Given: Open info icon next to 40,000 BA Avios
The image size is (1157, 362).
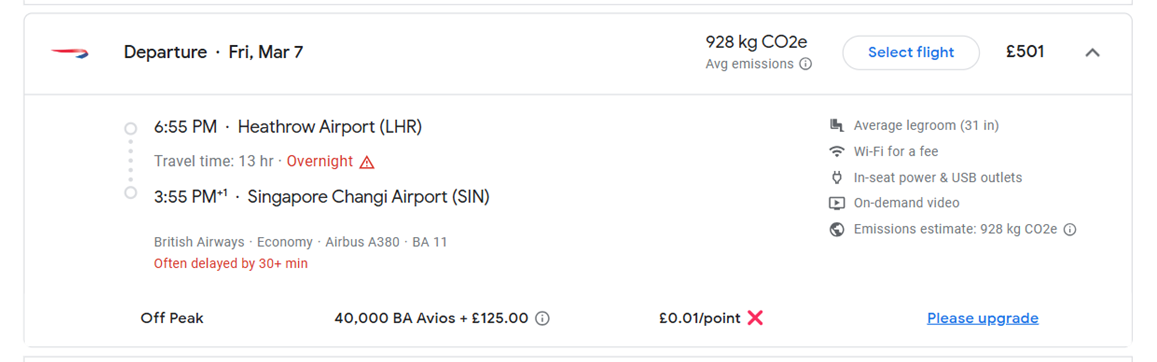Looking at the screenshot, I should point(542,319).
